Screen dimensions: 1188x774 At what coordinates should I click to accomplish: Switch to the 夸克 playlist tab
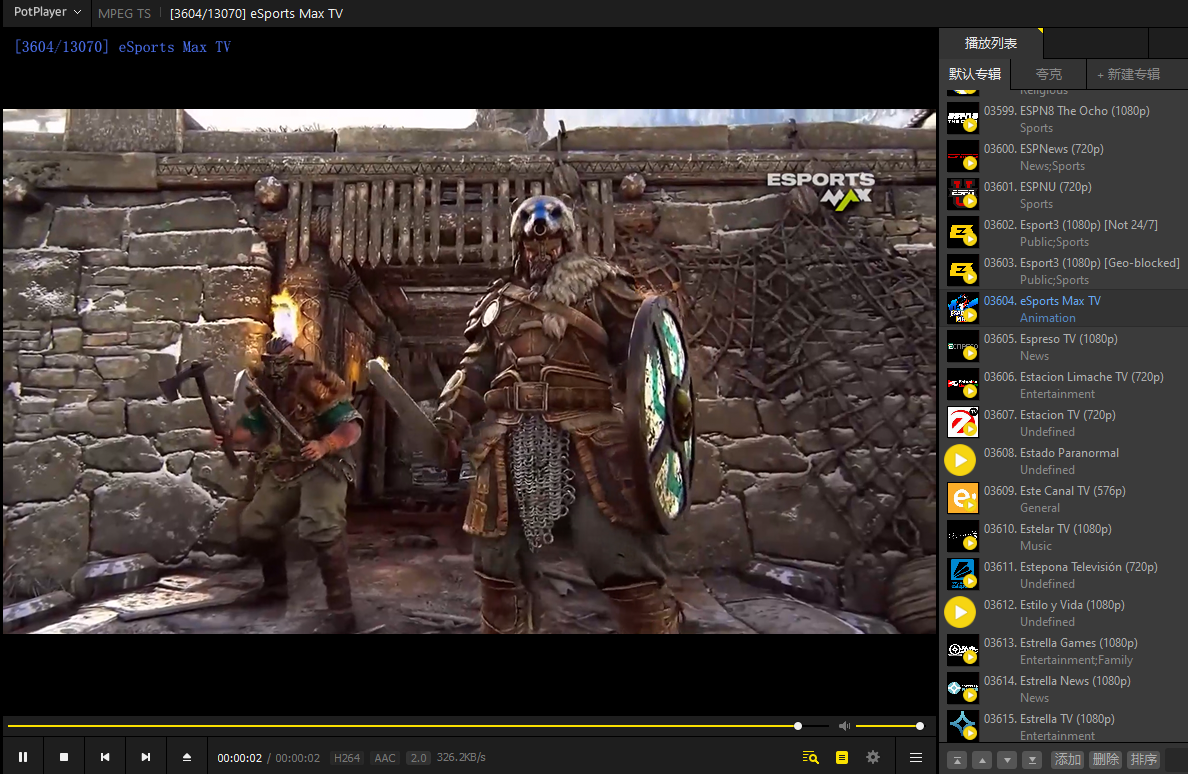pyautogui.click(x=1049, y=74)
